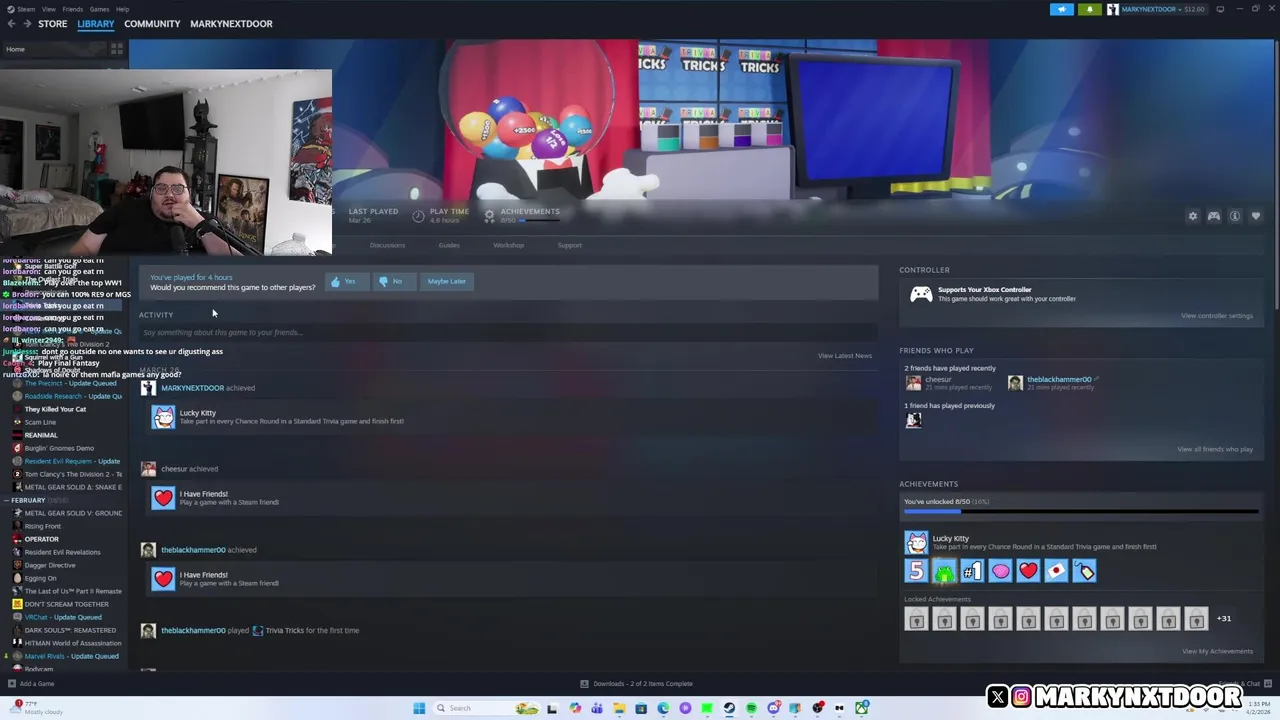The width and height of the screenshot is (1280, 720).
Task: Add game to favorites heart icon
Action: [1256, 216]
